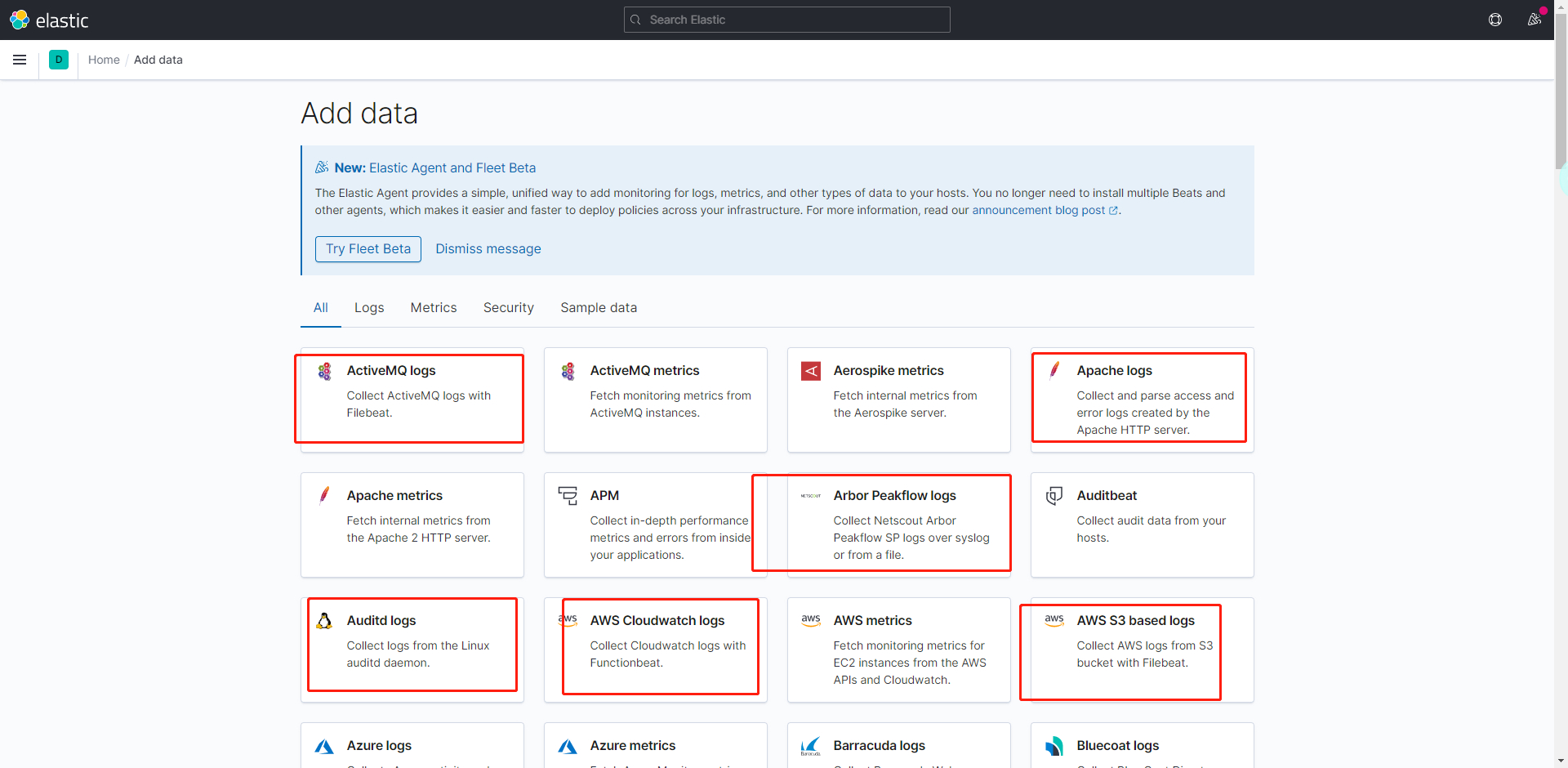This screenshot has width=1568, height=768.
Task: Switch to the Metrics tab
Action: pyautogui.click(x=434, y=307)
